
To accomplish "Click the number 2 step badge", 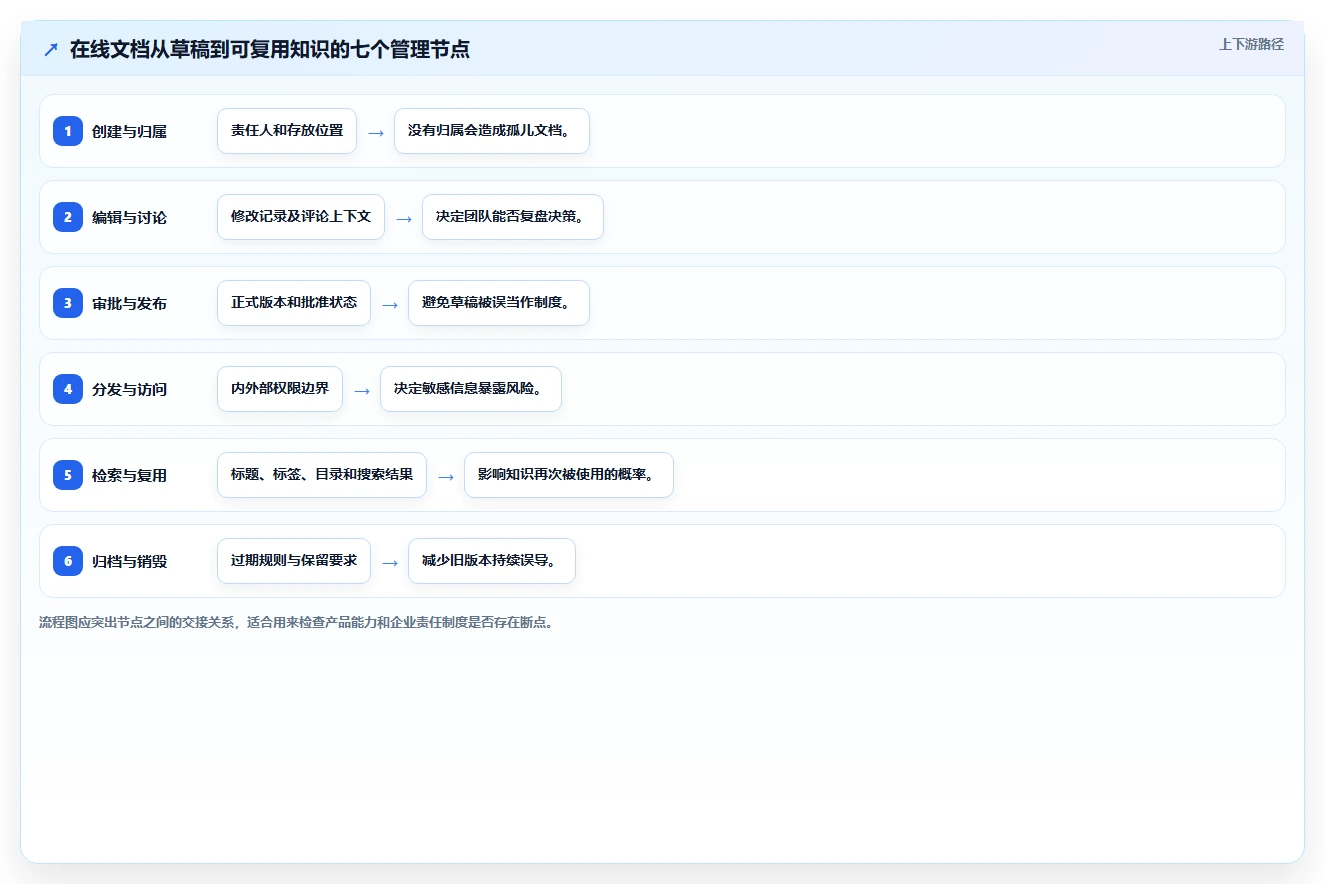I will click(x=68, y=217).
